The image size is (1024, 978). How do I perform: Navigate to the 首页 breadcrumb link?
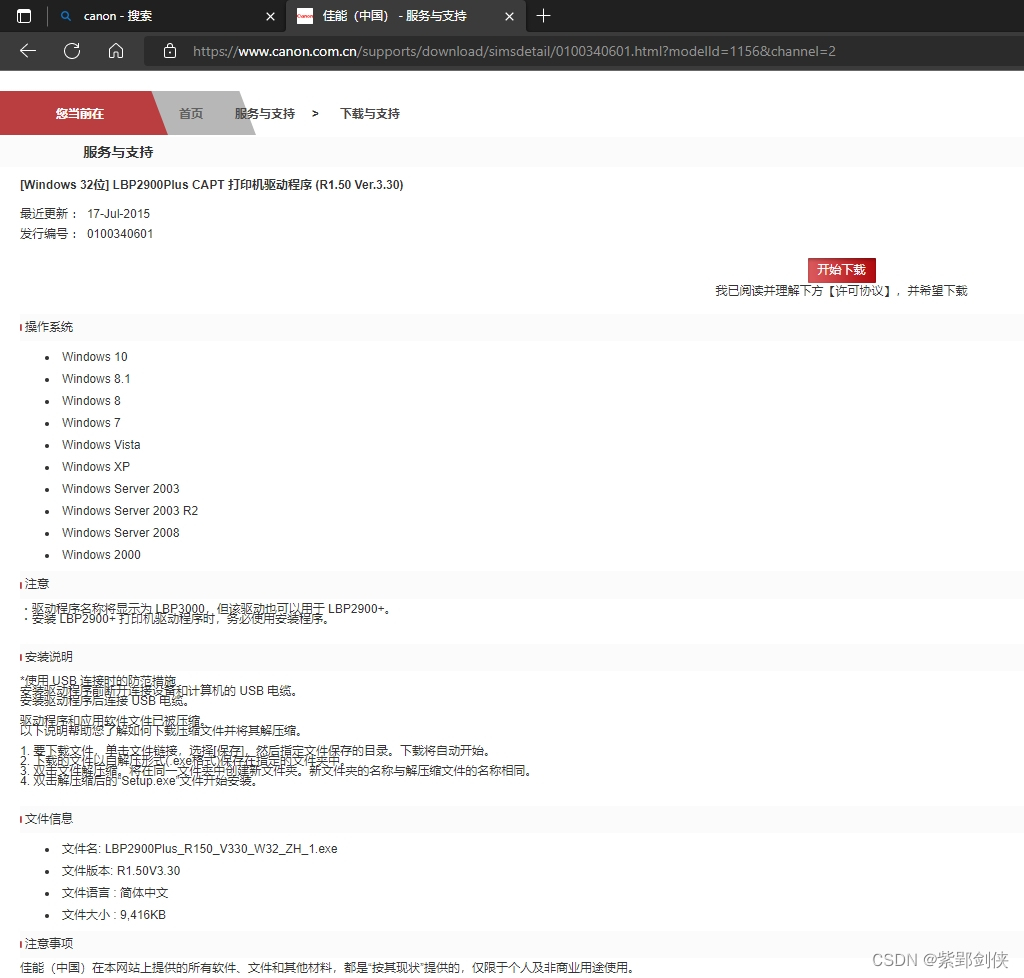coord(190,113)
